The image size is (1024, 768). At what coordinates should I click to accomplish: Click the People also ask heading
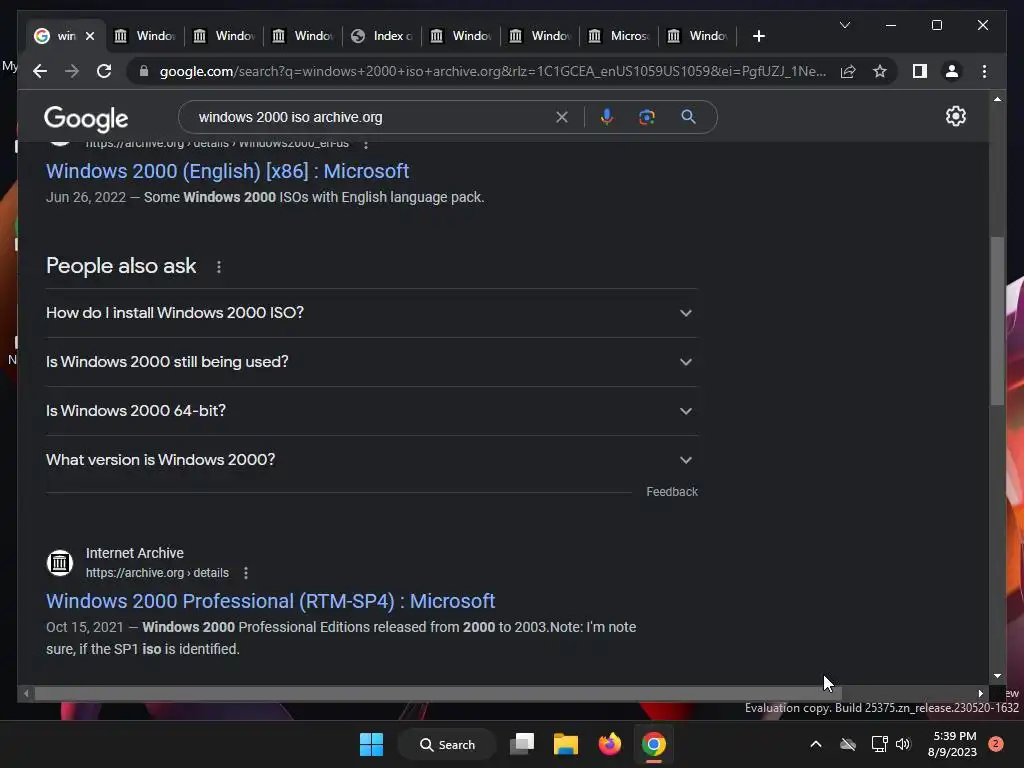[x=121, y=266]
